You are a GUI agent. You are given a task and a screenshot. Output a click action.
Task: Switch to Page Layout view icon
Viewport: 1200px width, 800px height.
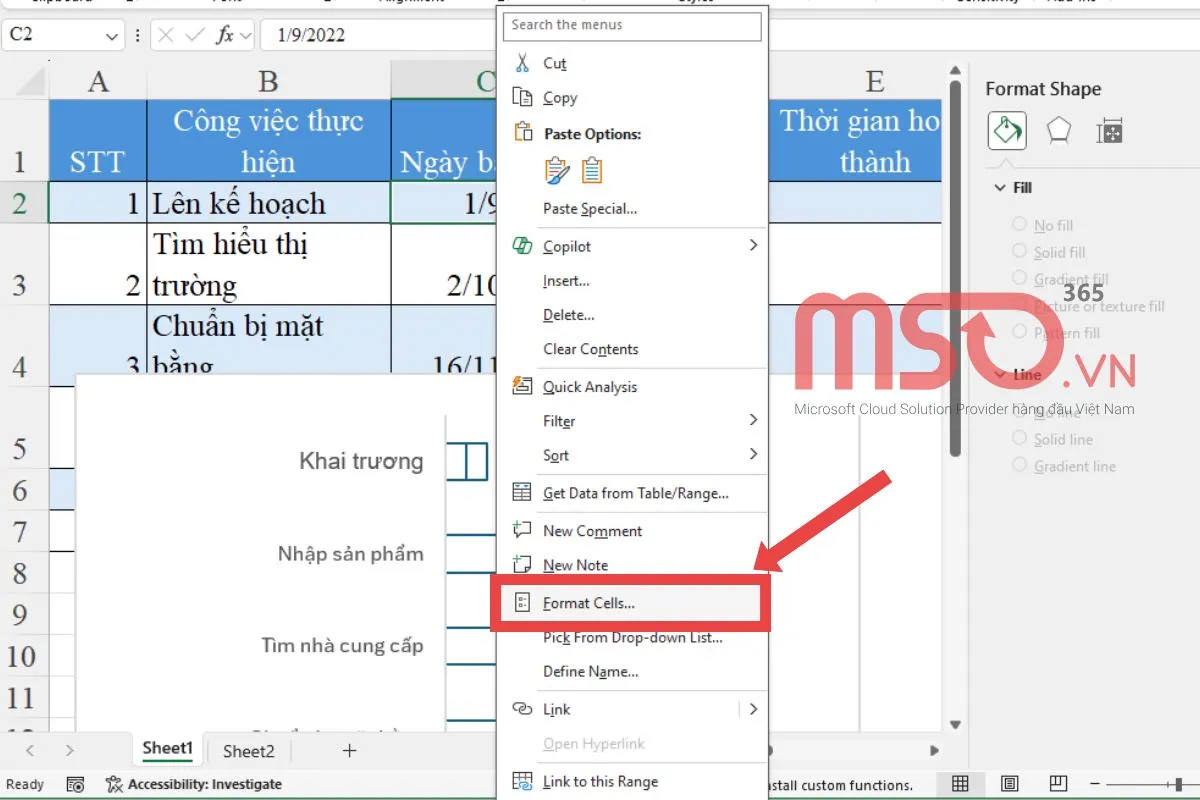pyautogui.click(x=1010, y=784)
